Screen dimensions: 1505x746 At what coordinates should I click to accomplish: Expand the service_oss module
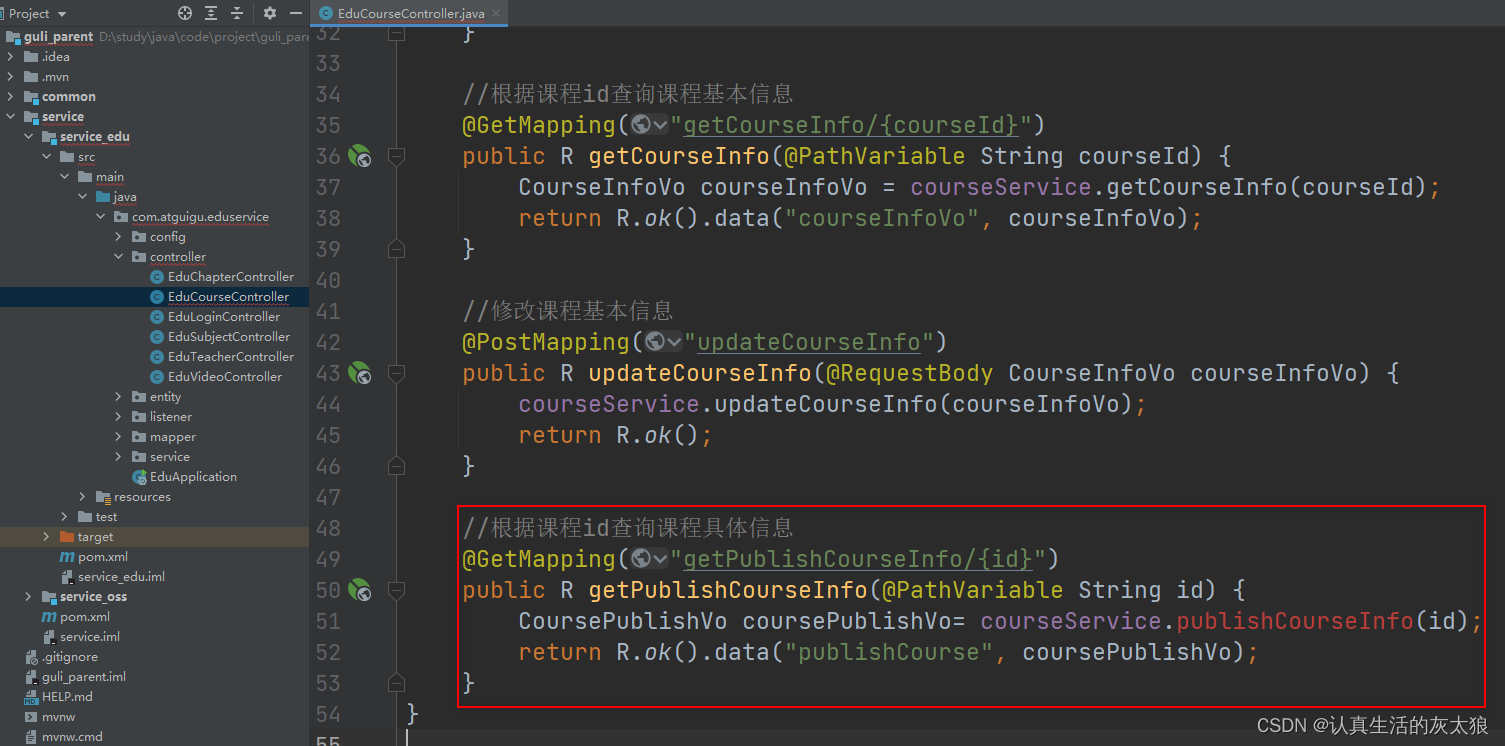(29, 597)
